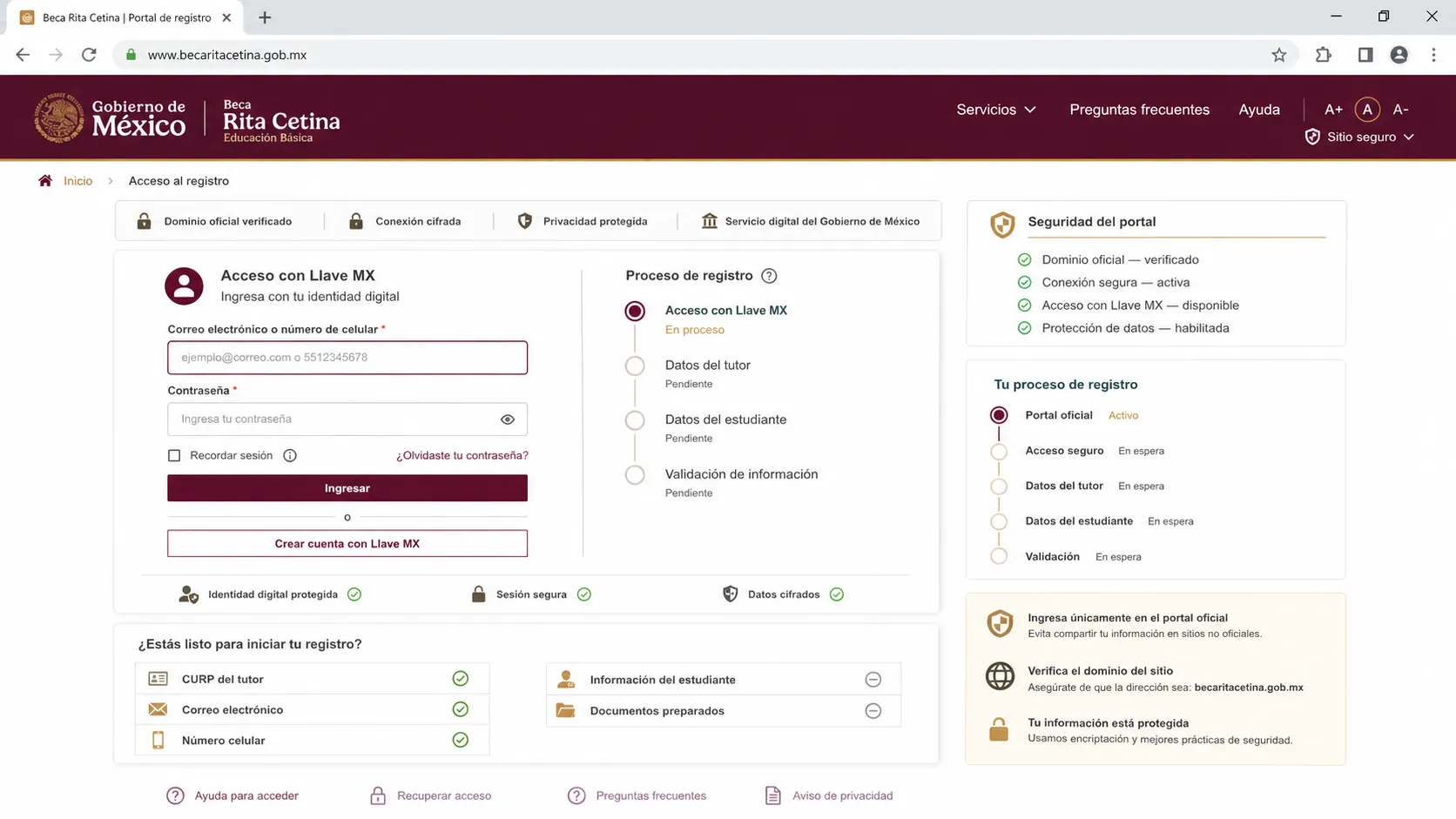Focus the correo electrónico o celular field

[x=347, y=358]
